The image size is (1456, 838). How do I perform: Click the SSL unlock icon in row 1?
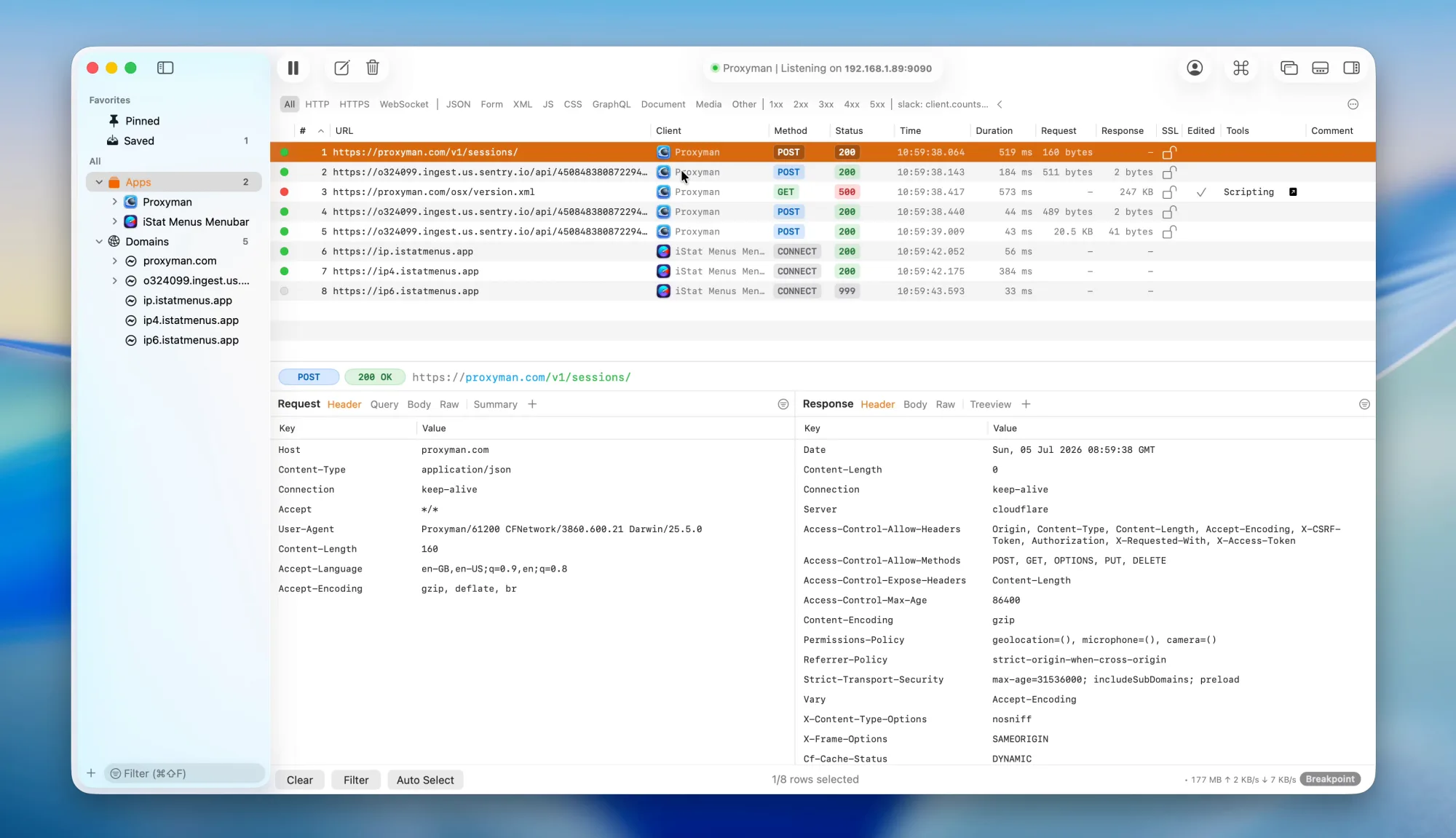tap(1170, 152)
